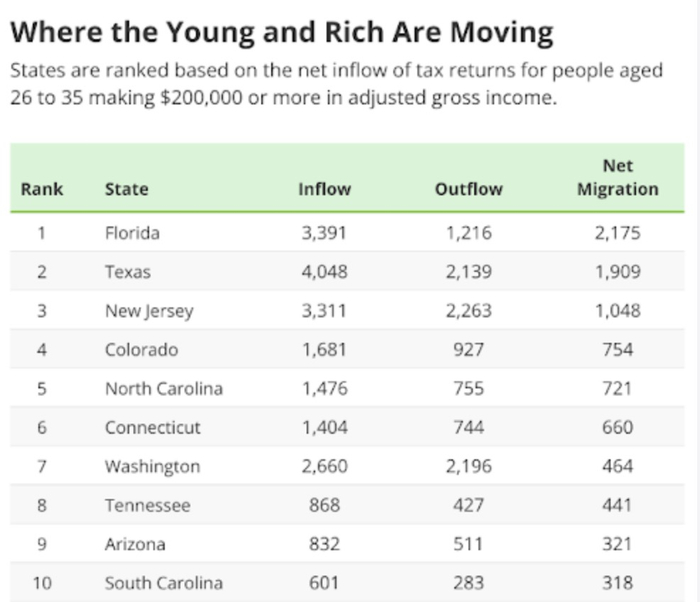Click Washington's outflow value 2,196
This screenshot has width=700, height=602.
(x=468, y=466)
